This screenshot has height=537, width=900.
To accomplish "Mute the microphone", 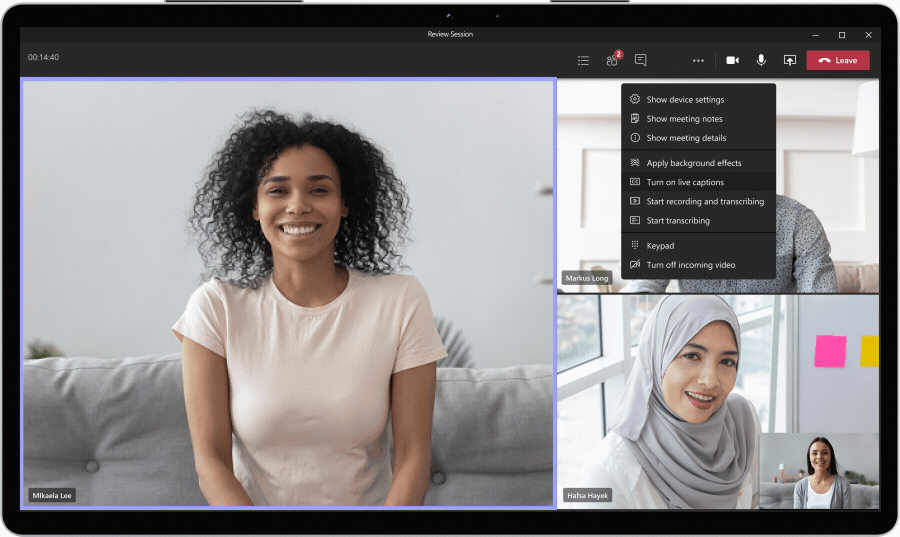I will pos(761,60).
